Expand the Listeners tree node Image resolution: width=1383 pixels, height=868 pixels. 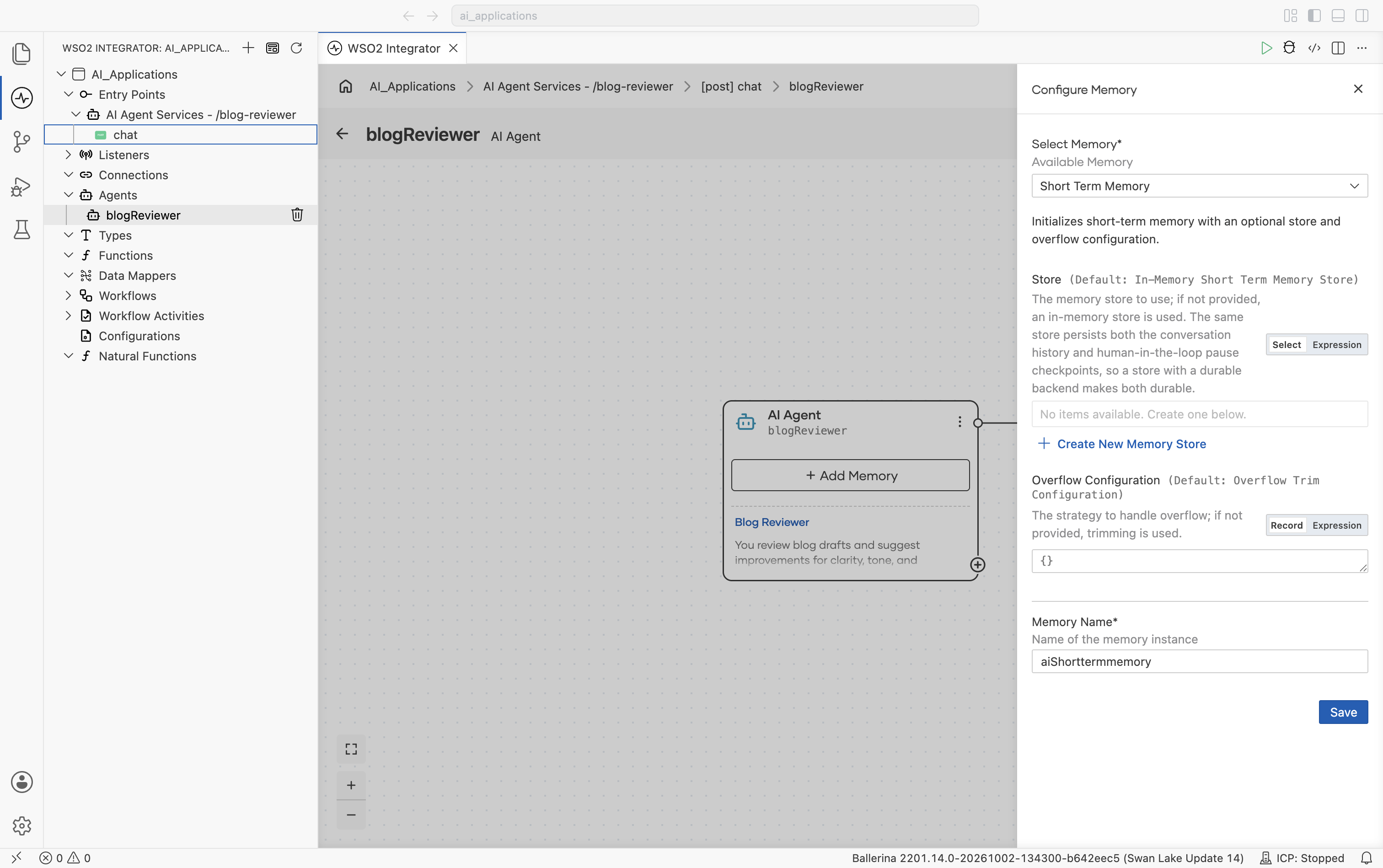(x=68, y=155)
